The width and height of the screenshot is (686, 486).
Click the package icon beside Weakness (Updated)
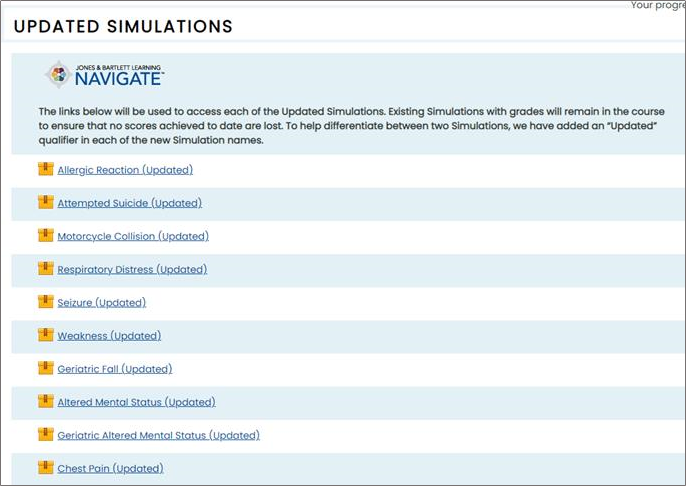pyautogui.click(x=46, y=335)
